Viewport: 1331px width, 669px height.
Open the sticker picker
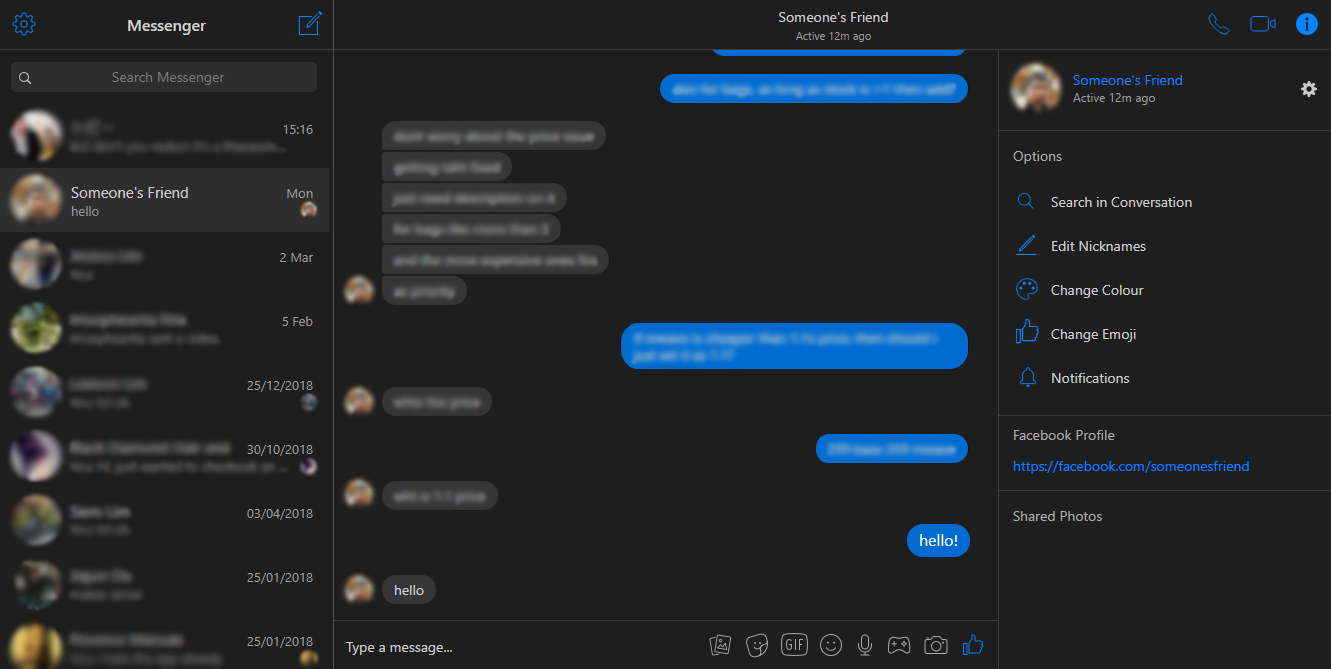click(757, 645)
